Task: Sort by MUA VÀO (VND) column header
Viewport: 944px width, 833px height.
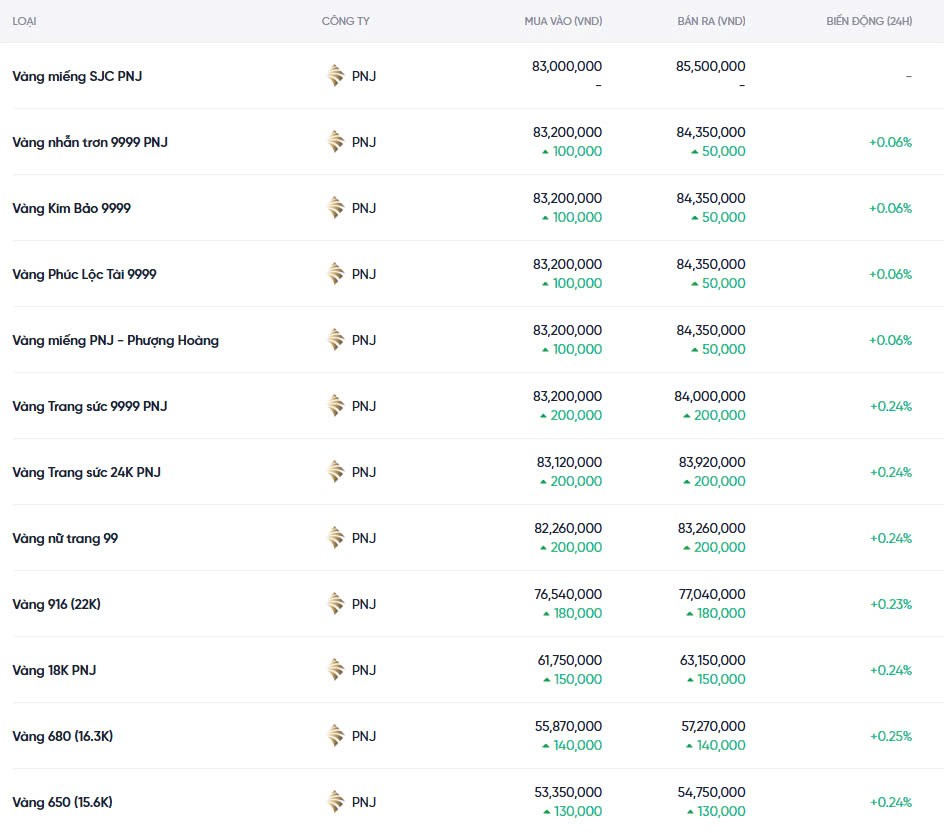Action: click(563, 21)
